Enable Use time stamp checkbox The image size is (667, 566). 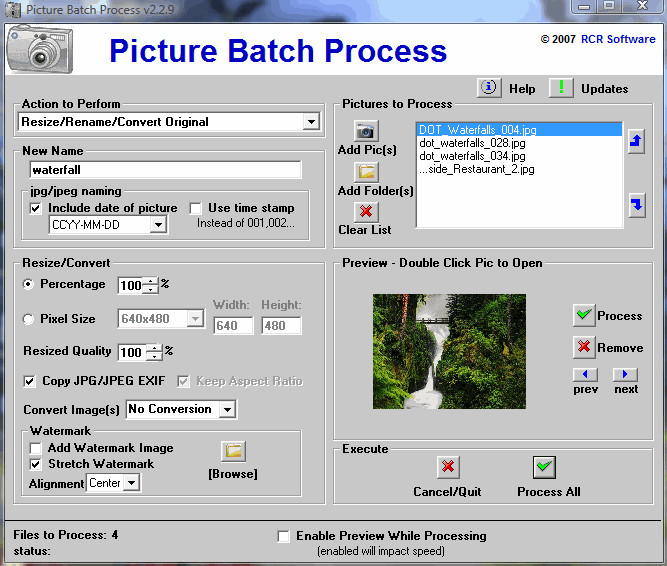pos(195,208)
